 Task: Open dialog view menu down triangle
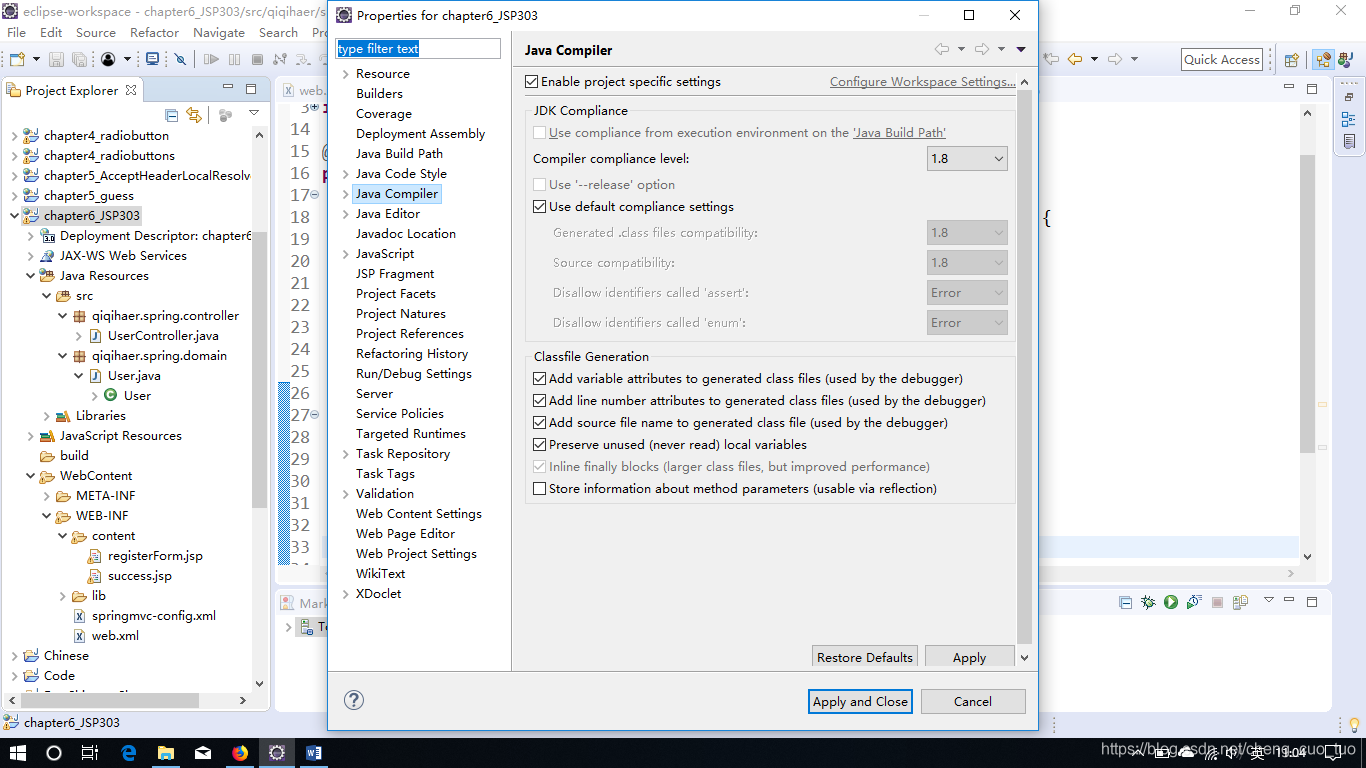pos(1021,49)
